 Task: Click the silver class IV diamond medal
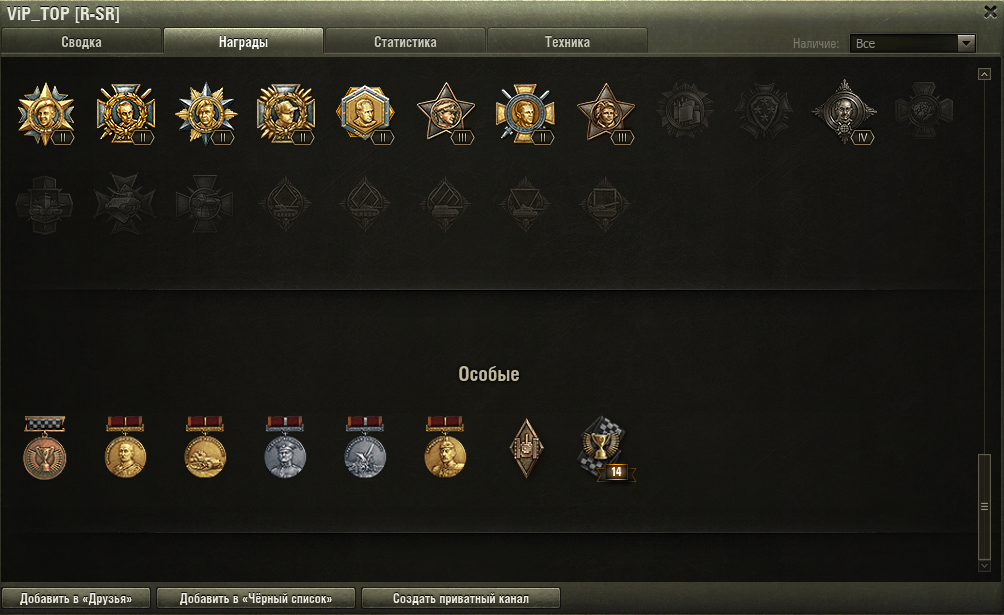coord(845,112)
